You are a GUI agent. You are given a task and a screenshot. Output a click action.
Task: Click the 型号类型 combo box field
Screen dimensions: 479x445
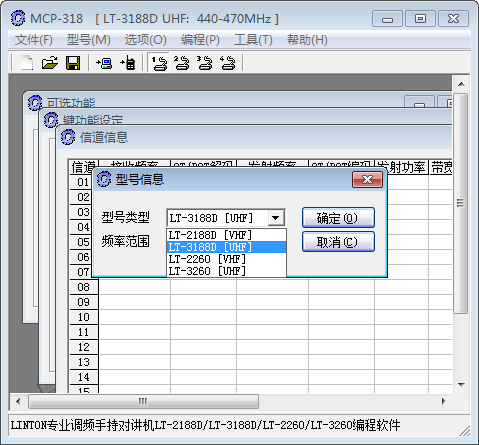[226, 218]
